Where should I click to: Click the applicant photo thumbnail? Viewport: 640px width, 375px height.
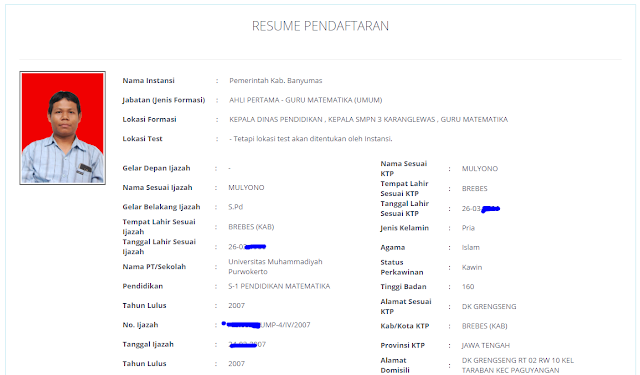point(62,128)
